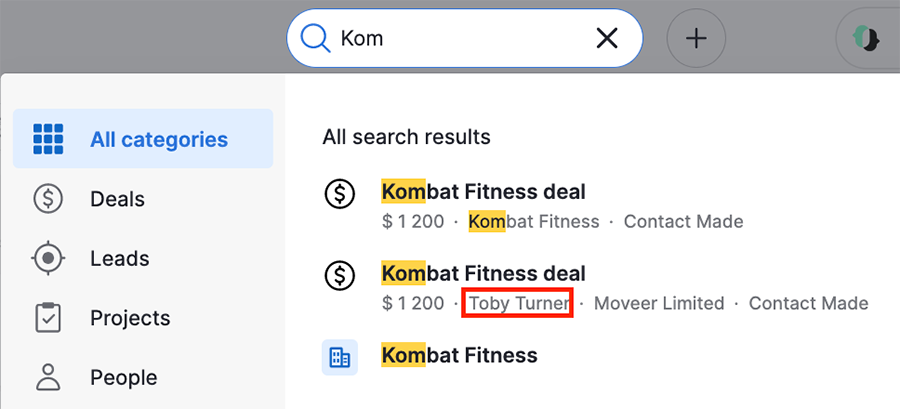Click the Deals dollar icon in sidebar
The height and width of the screenshot is (409, 900).
[x=49, y=199]
